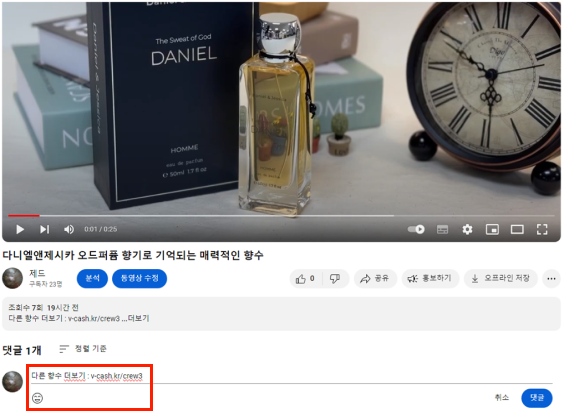The image size is (564, 417).
Task: Click the 구독자 23명 subscriber count
Action: tap(46, 284)
